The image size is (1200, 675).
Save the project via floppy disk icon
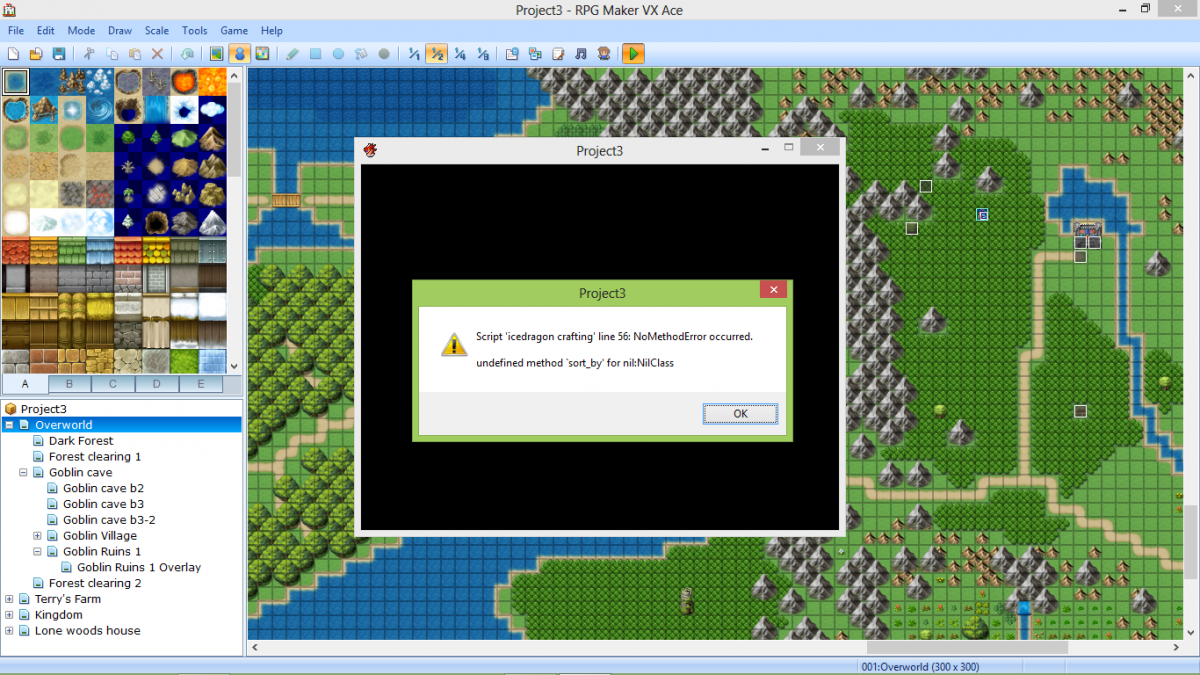tap(59, 54)
